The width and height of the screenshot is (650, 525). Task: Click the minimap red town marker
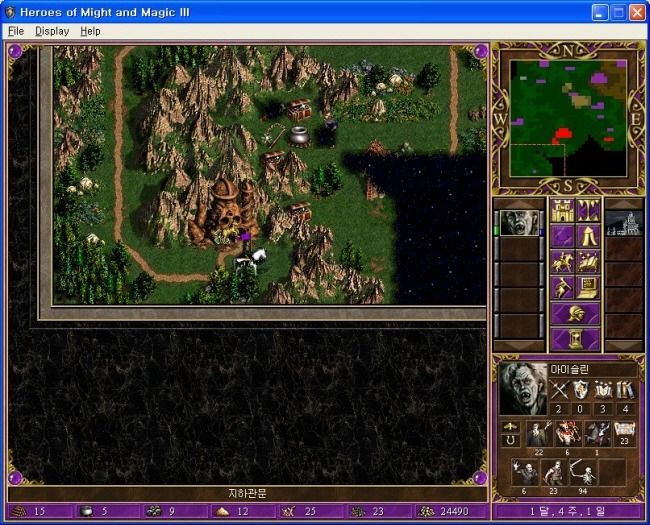[563, 134]
